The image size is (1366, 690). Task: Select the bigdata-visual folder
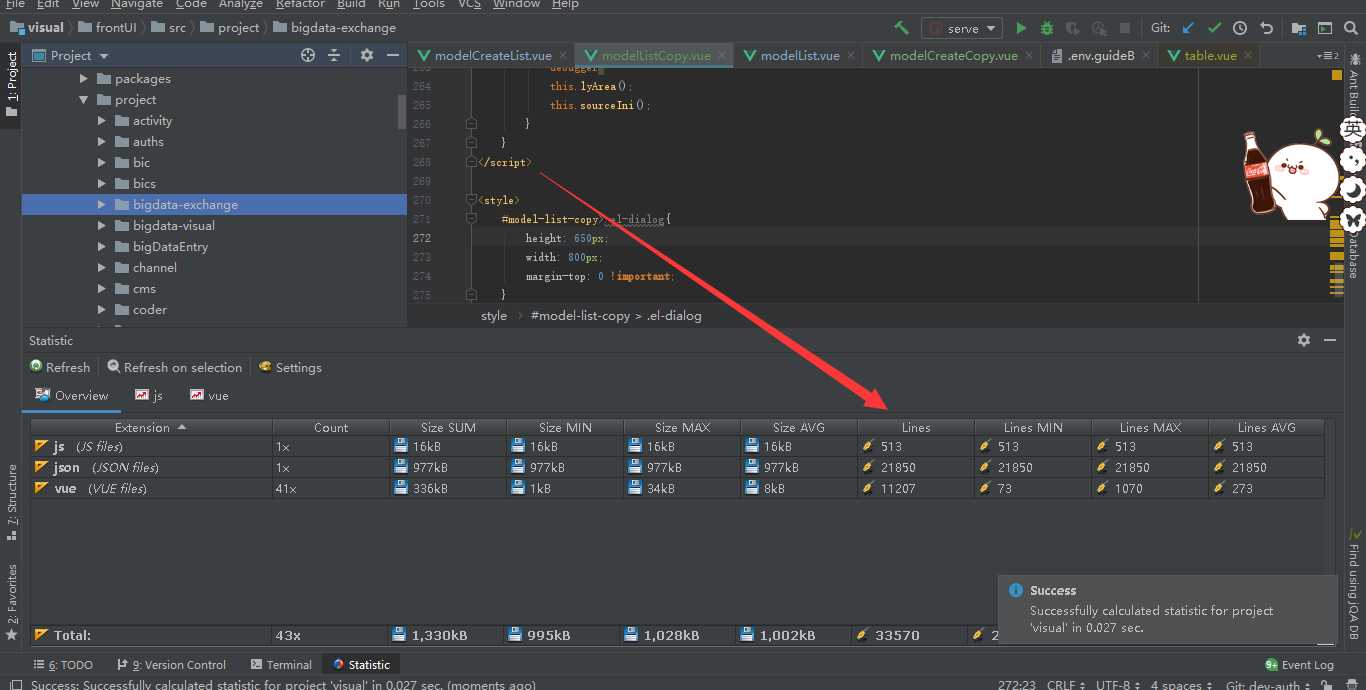click(173, 225)
